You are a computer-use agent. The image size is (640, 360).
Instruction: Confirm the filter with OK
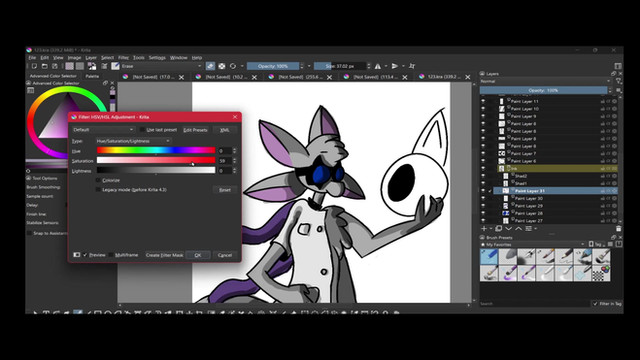coord(198,255)
